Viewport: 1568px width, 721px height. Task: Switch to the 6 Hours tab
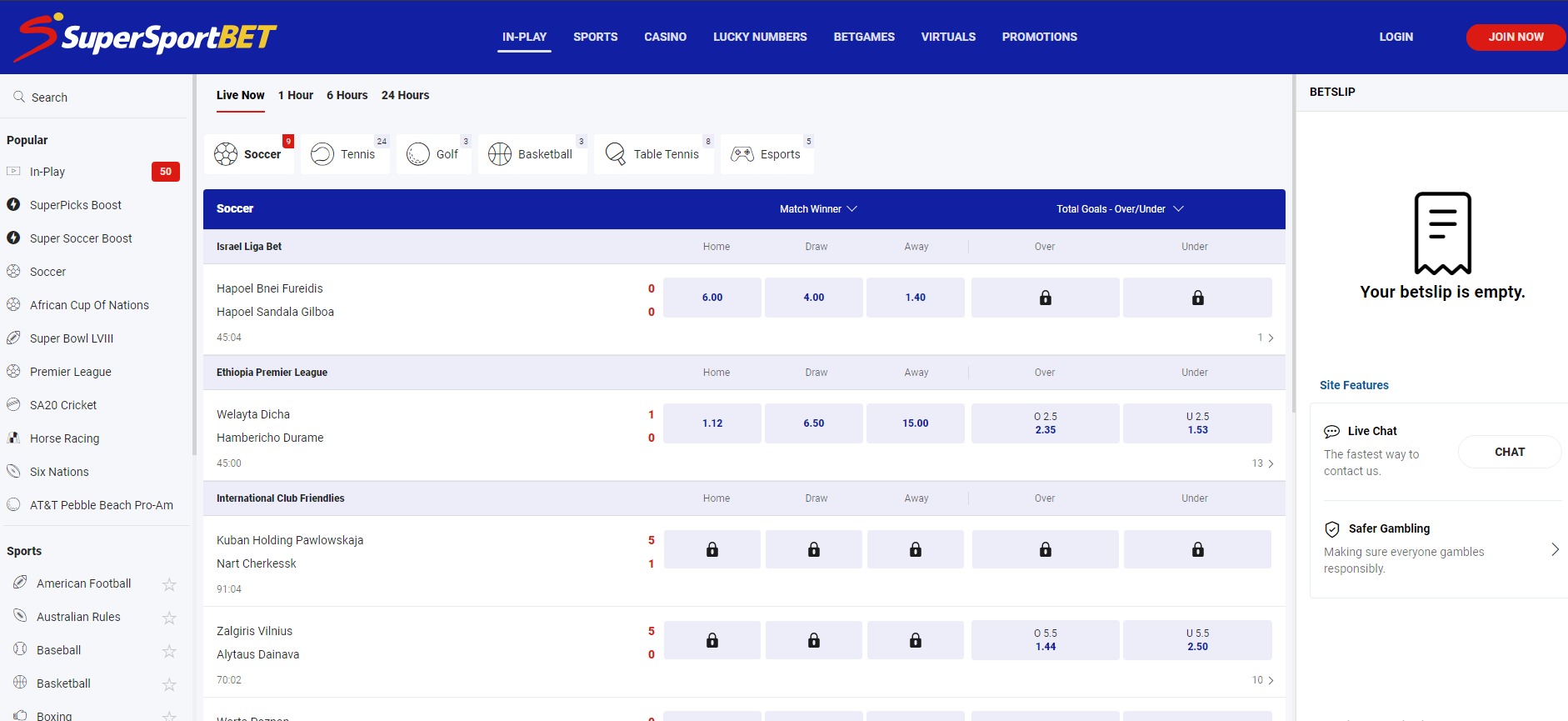tap(347, 95)
